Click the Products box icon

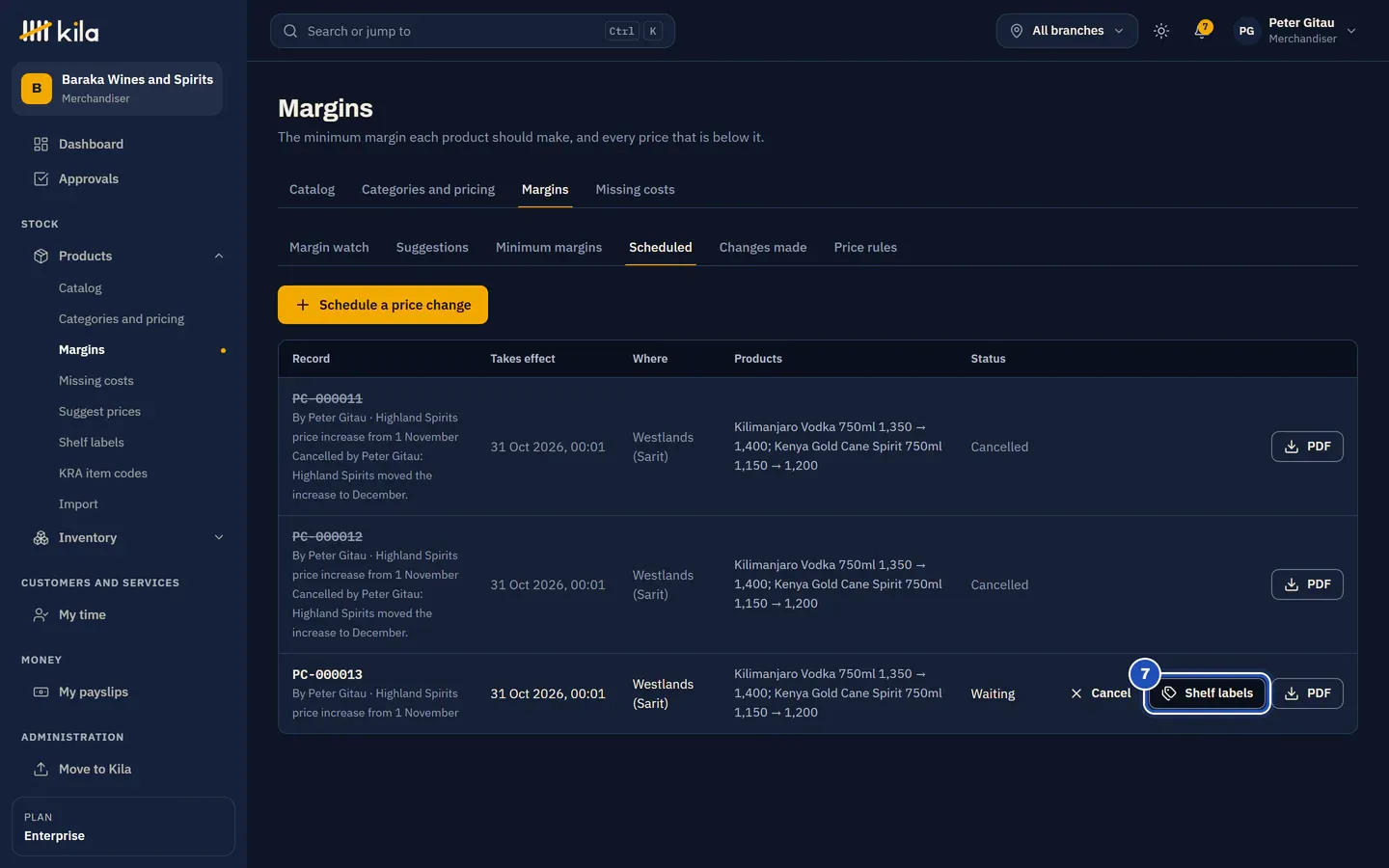pyautogui.click(x=41, y=257)
